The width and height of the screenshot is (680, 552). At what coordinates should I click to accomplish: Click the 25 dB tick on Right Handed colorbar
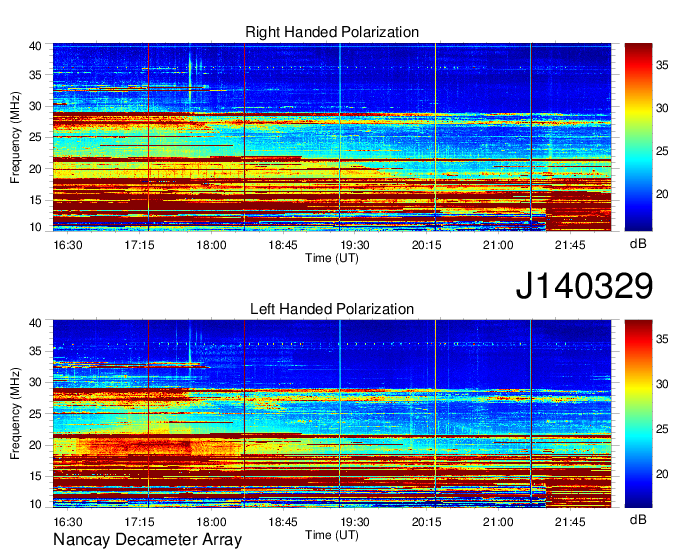[x=662, y=151]
